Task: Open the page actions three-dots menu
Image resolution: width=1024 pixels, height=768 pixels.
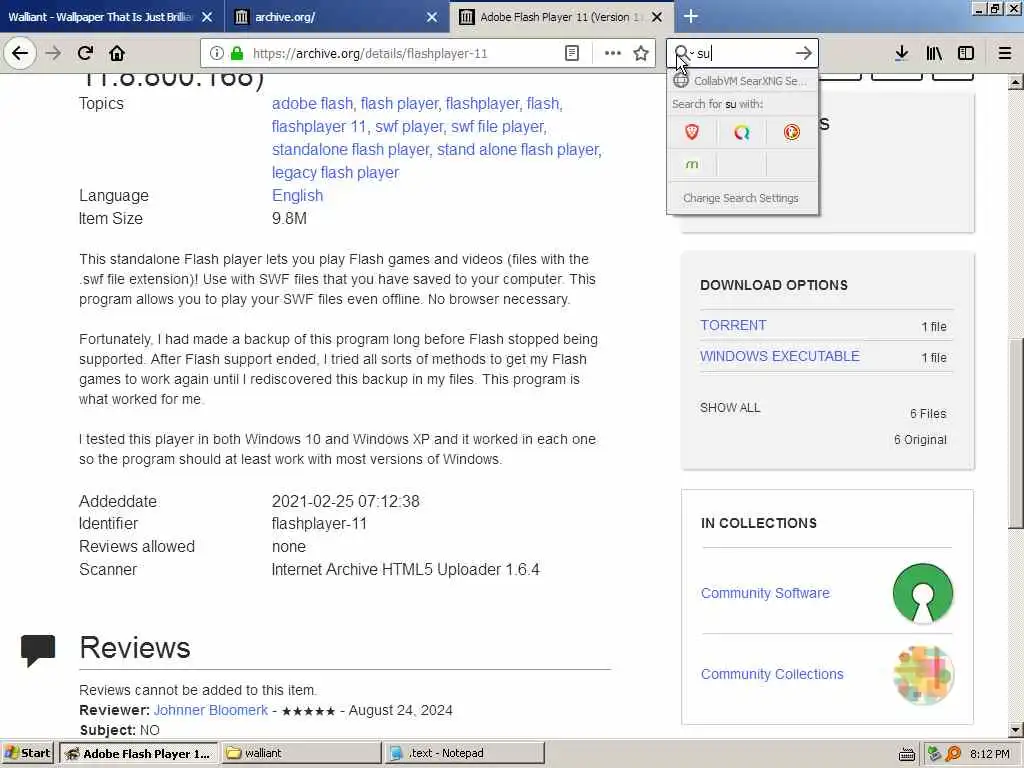Action: (x=612, y=53)
